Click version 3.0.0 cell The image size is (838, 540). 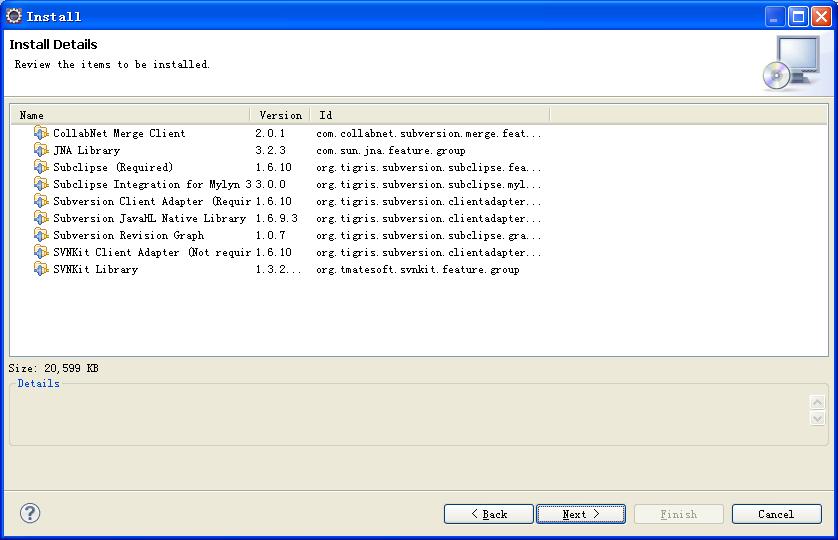(x=270, y=184)
